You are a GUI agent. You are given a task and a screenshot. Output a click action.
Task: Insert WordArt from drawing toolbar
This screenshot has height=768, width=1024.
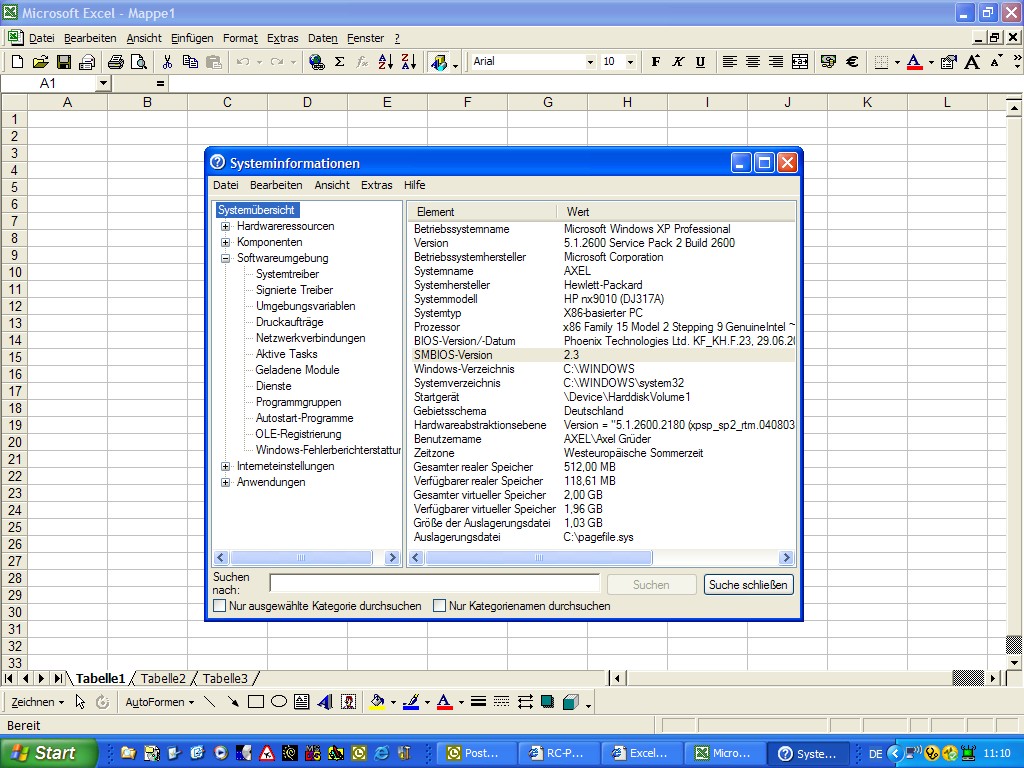(x=324, y=702)
